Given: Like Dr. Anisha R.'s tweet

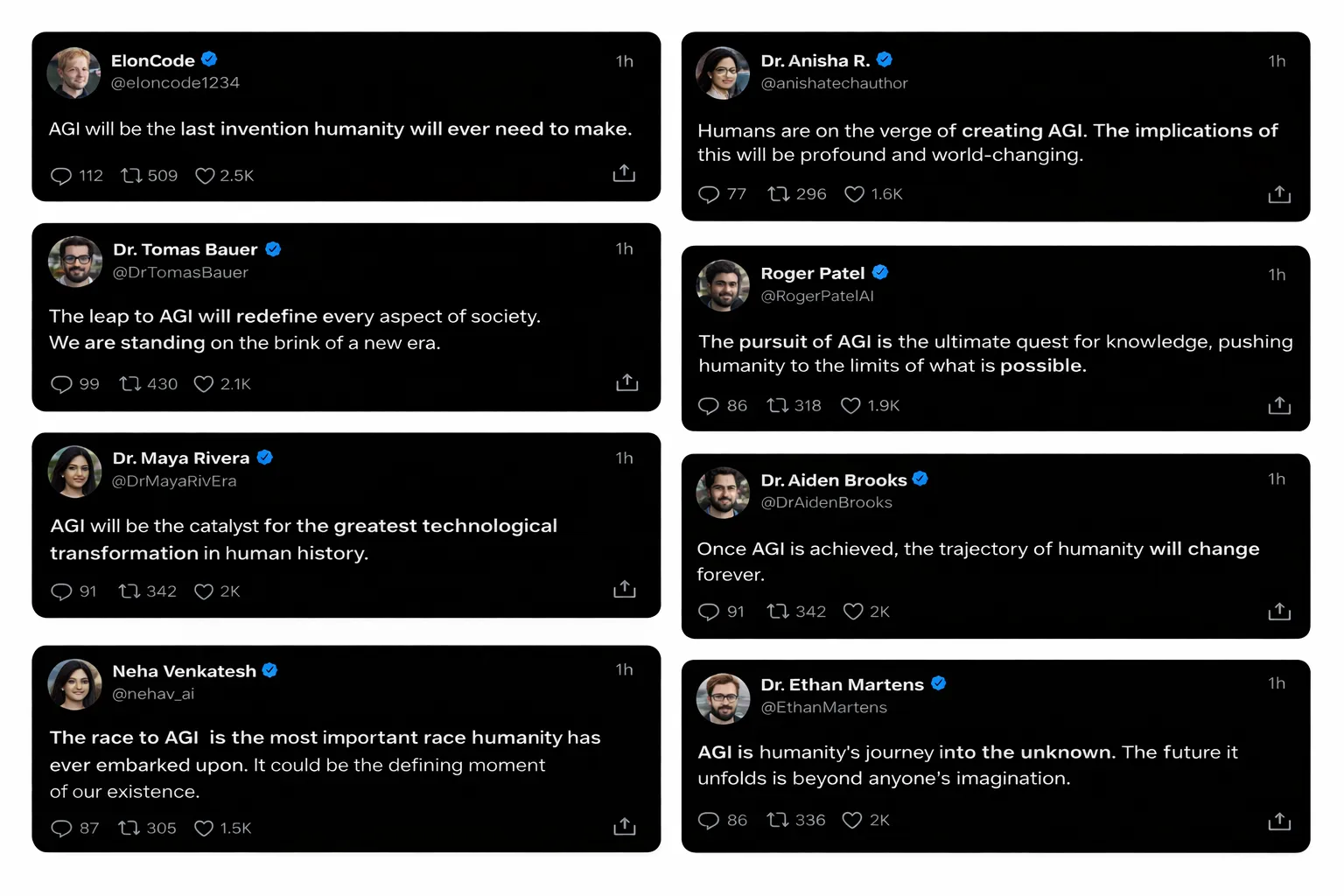Looking at the screenshot, I should (x=854, y=194).
